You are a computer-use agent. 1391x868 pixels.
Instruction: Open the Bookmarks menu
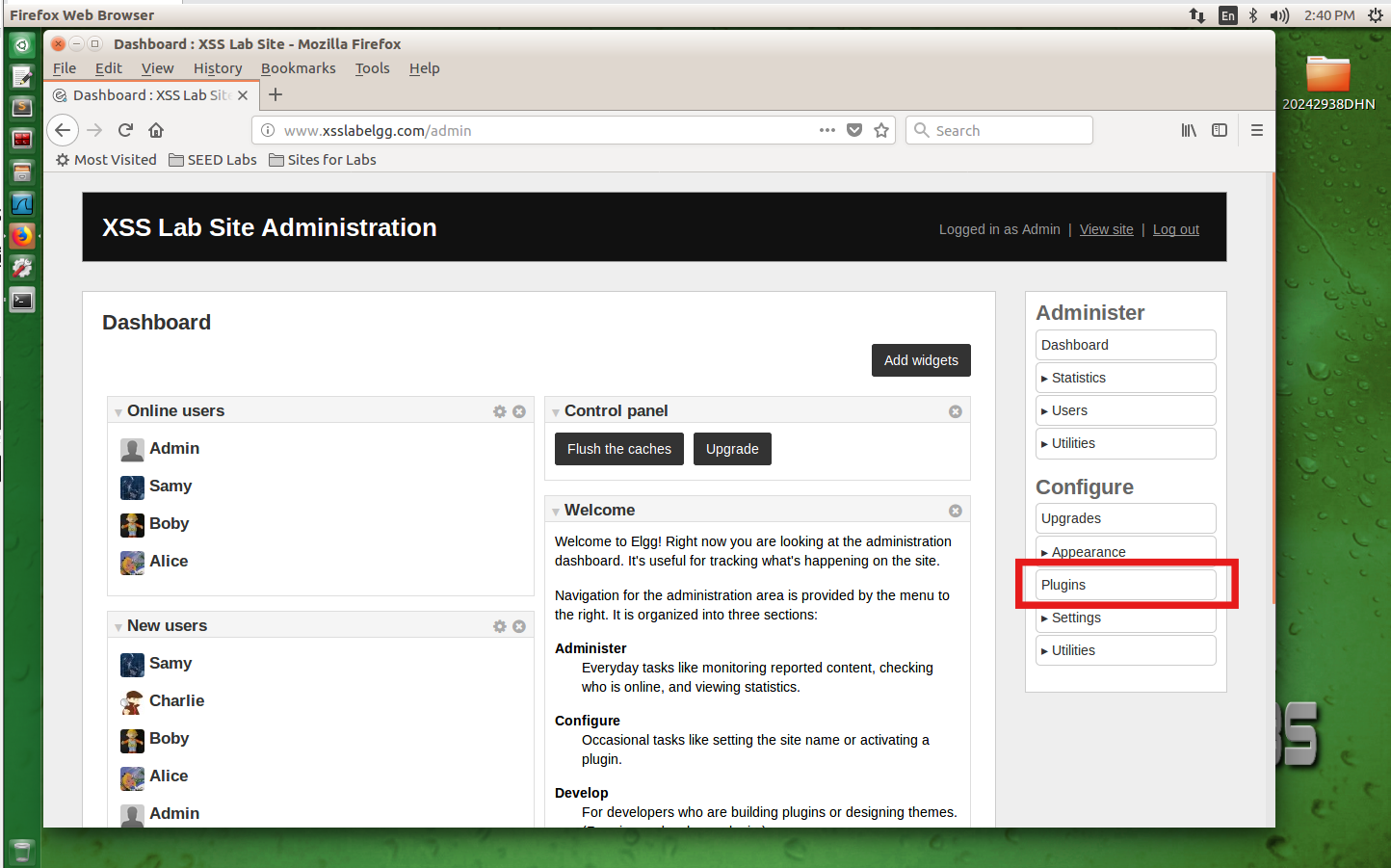[x=299, y=68]
